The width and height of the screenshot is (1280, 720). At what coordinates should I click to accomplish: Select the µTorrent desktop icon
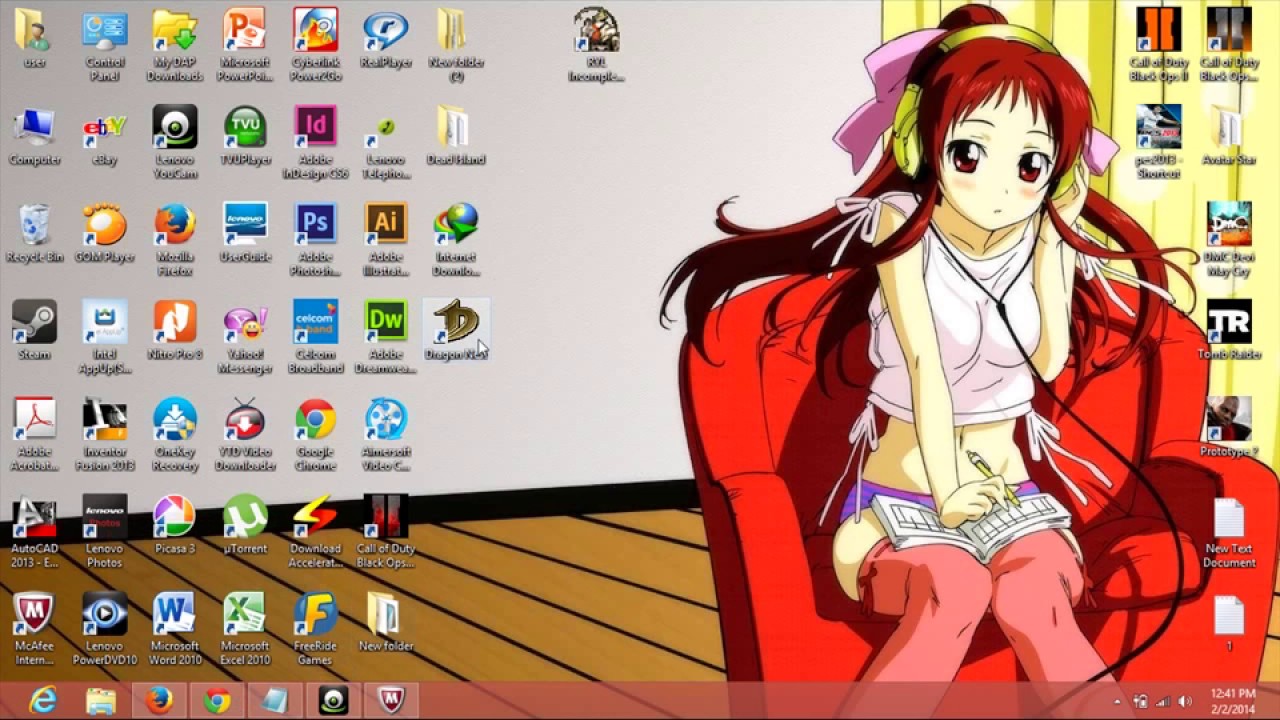[245, 525]
